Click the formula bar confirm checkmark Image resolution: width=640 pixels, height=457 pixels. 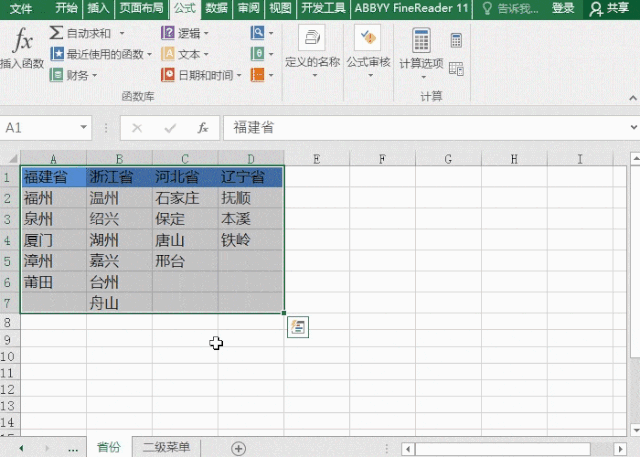(x=170, y=128)
